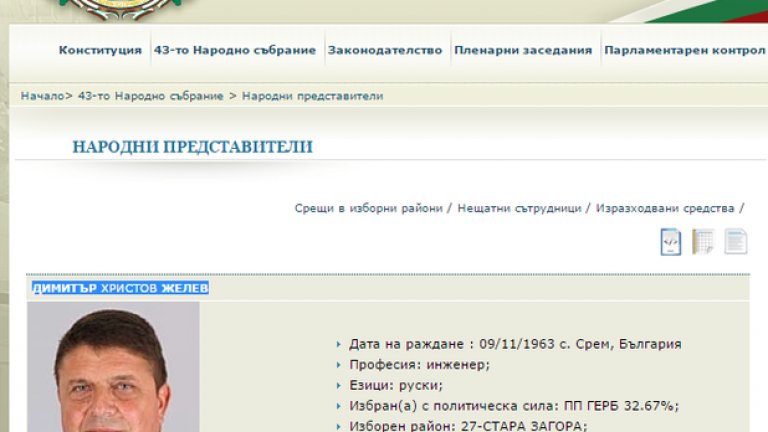Image resolution: width=768 pixels, height=432 pixels.
Task: Click the deputy's portrait photo
Action: [113, 370]
